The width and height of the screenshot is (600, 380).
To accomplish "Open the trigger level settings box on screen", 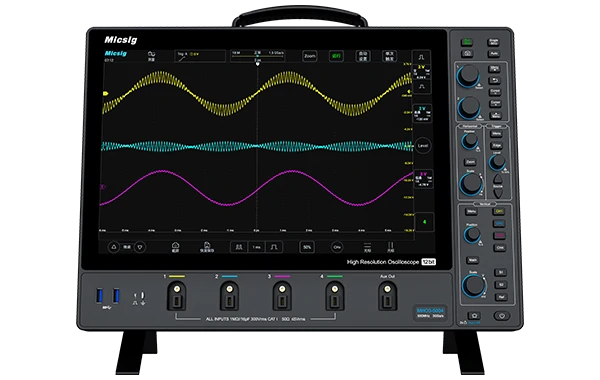I will tap(200, 56).
